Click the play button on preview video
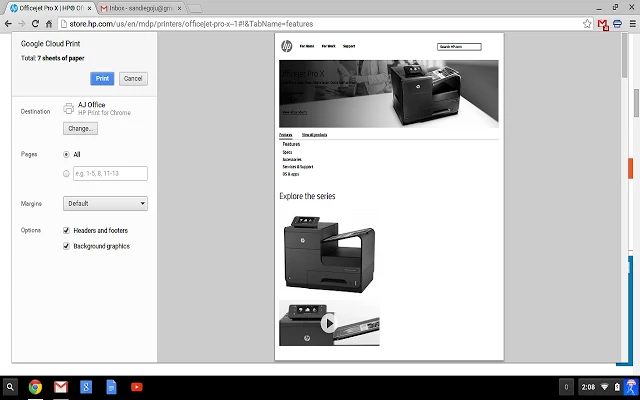Viewport: 640px width, 400px height. (x=328, y=323)
